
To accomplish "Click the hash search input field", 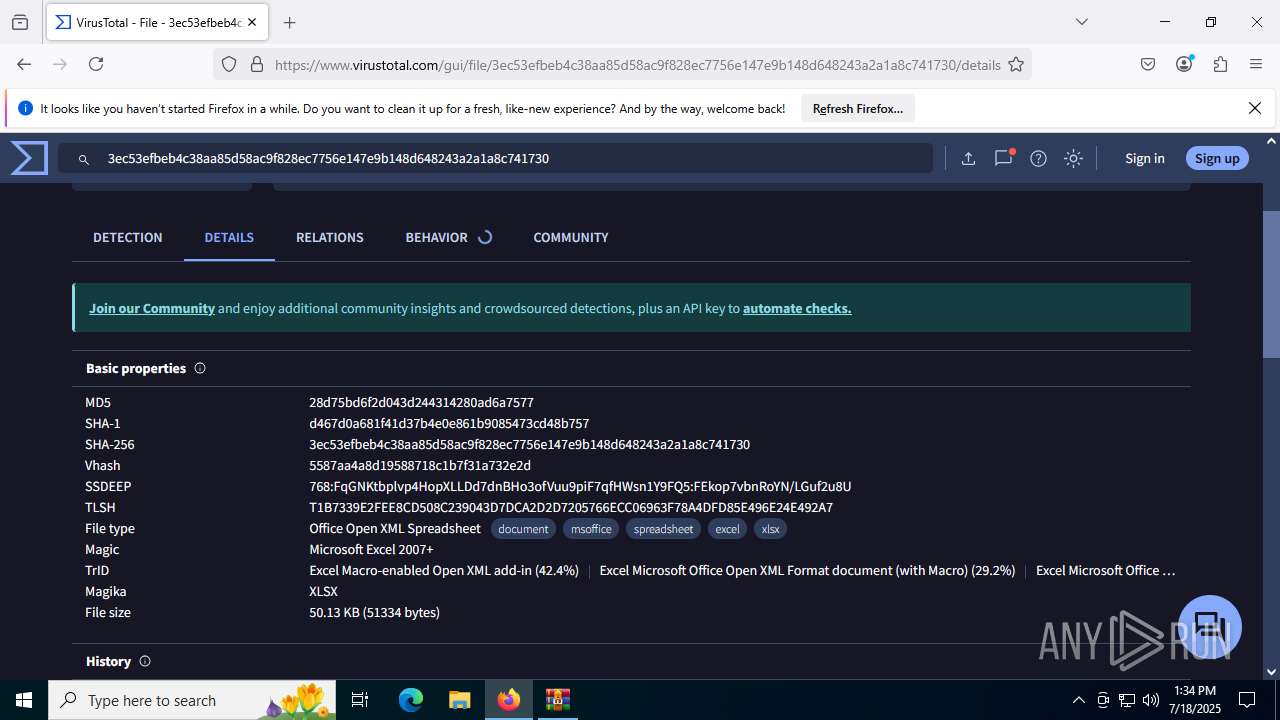I will 495,158.
